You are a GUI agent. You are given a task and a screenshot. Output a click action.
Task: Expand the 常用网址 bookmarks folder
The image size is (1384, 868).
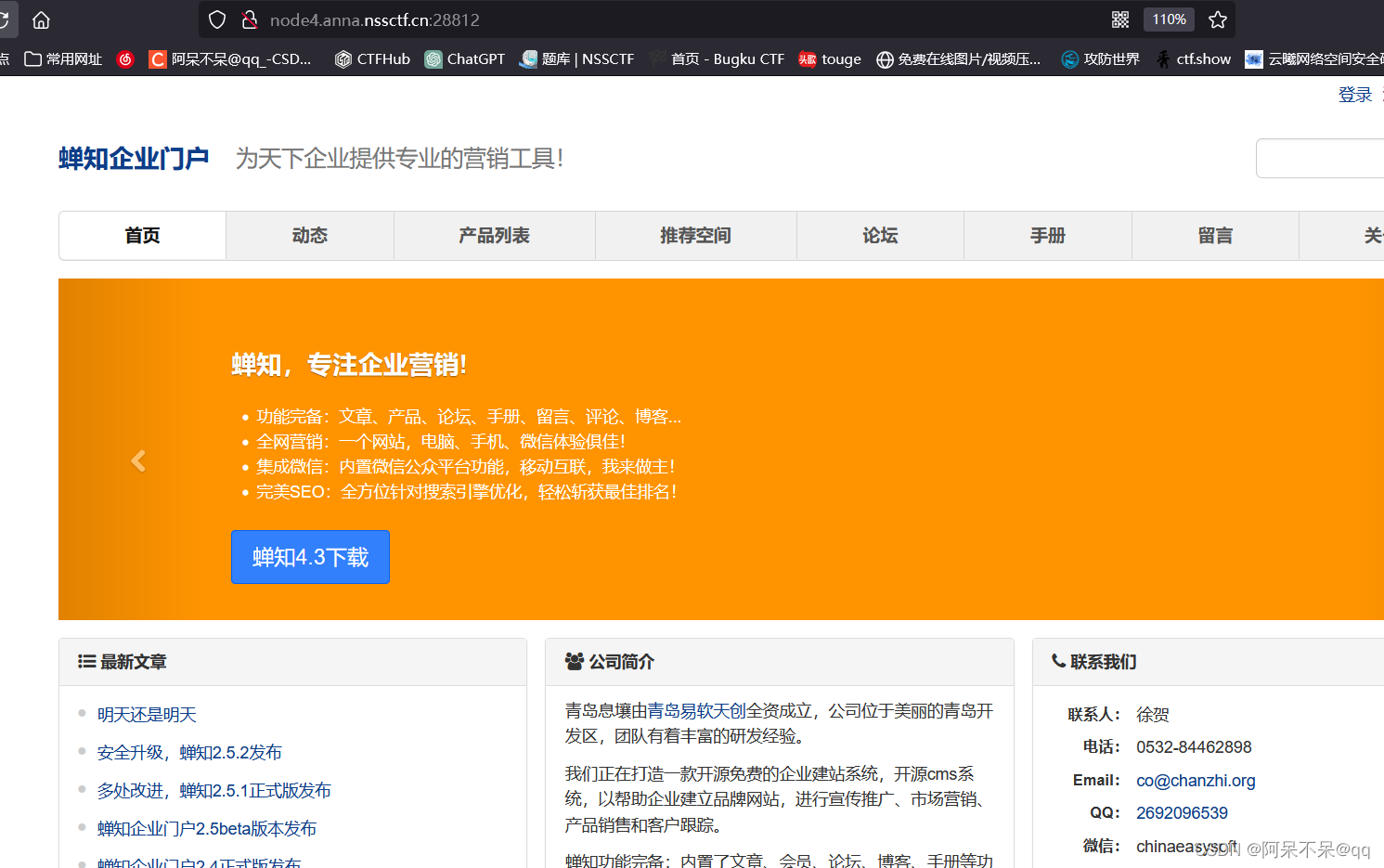(61, 58)
